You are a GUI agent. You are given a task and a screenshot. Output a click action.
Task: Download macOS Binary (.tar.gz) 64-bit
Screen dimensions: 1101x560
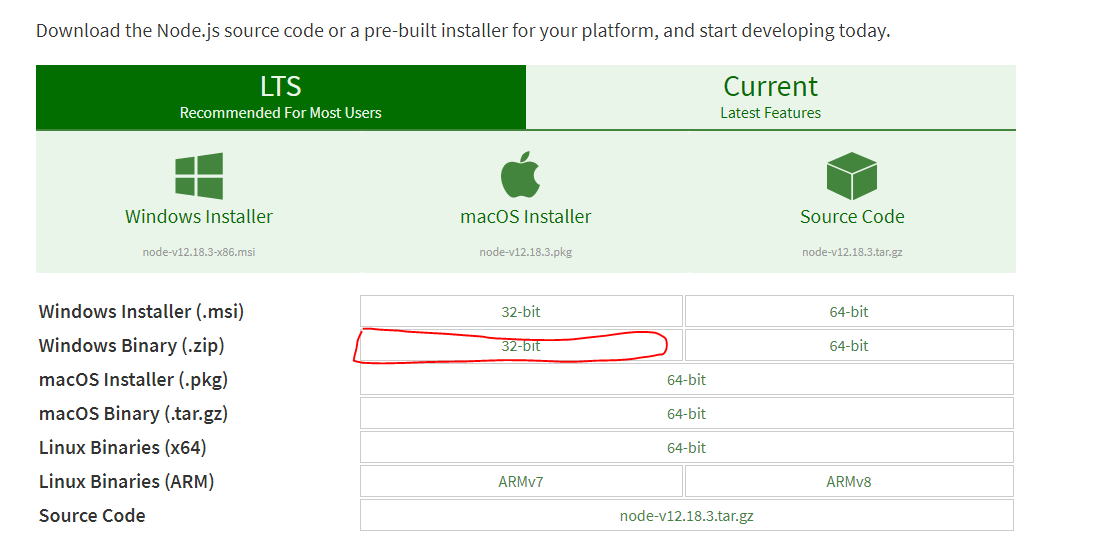[x=687, y=414]
